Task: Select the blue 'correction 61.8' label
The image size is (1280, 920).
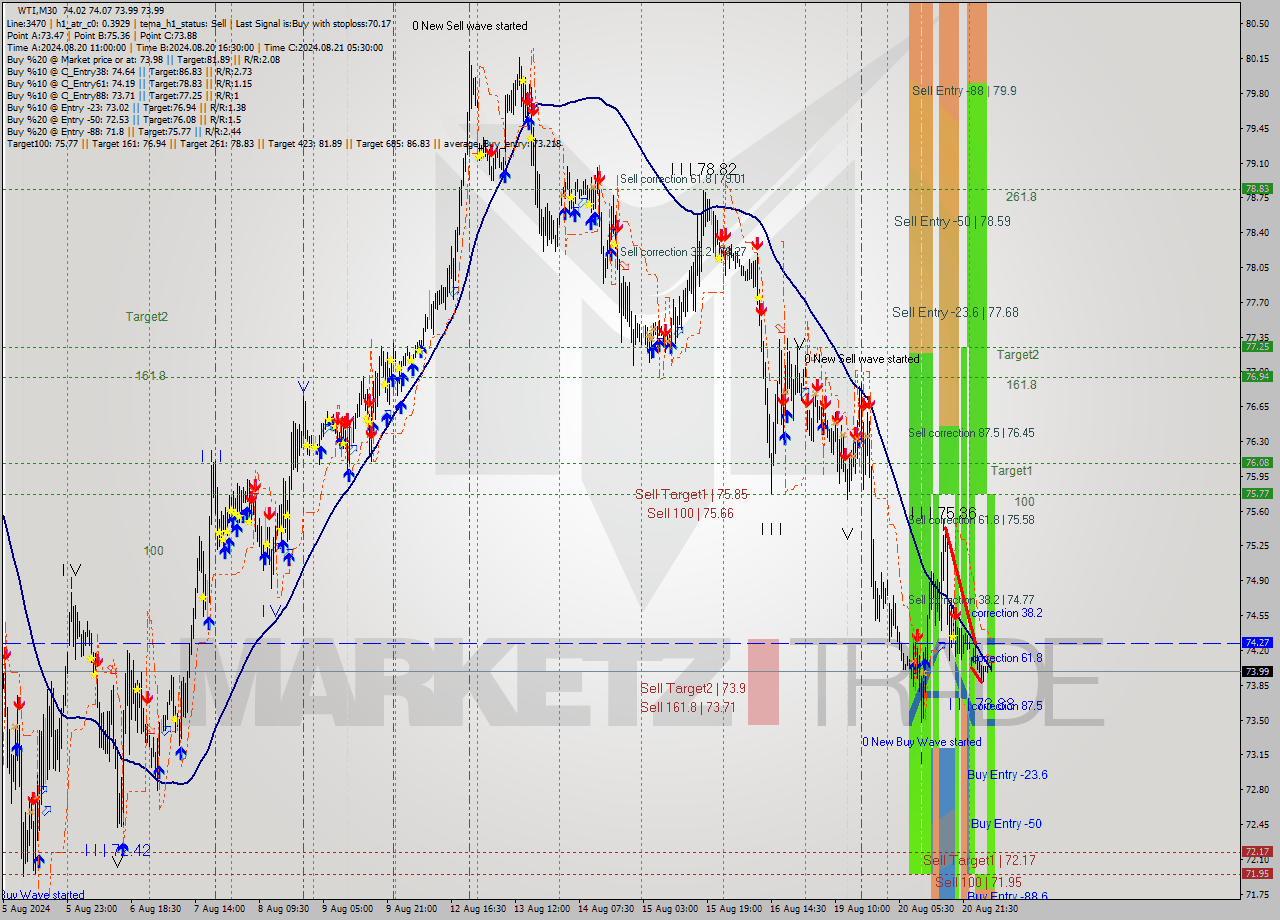Action: (1007, 658)
